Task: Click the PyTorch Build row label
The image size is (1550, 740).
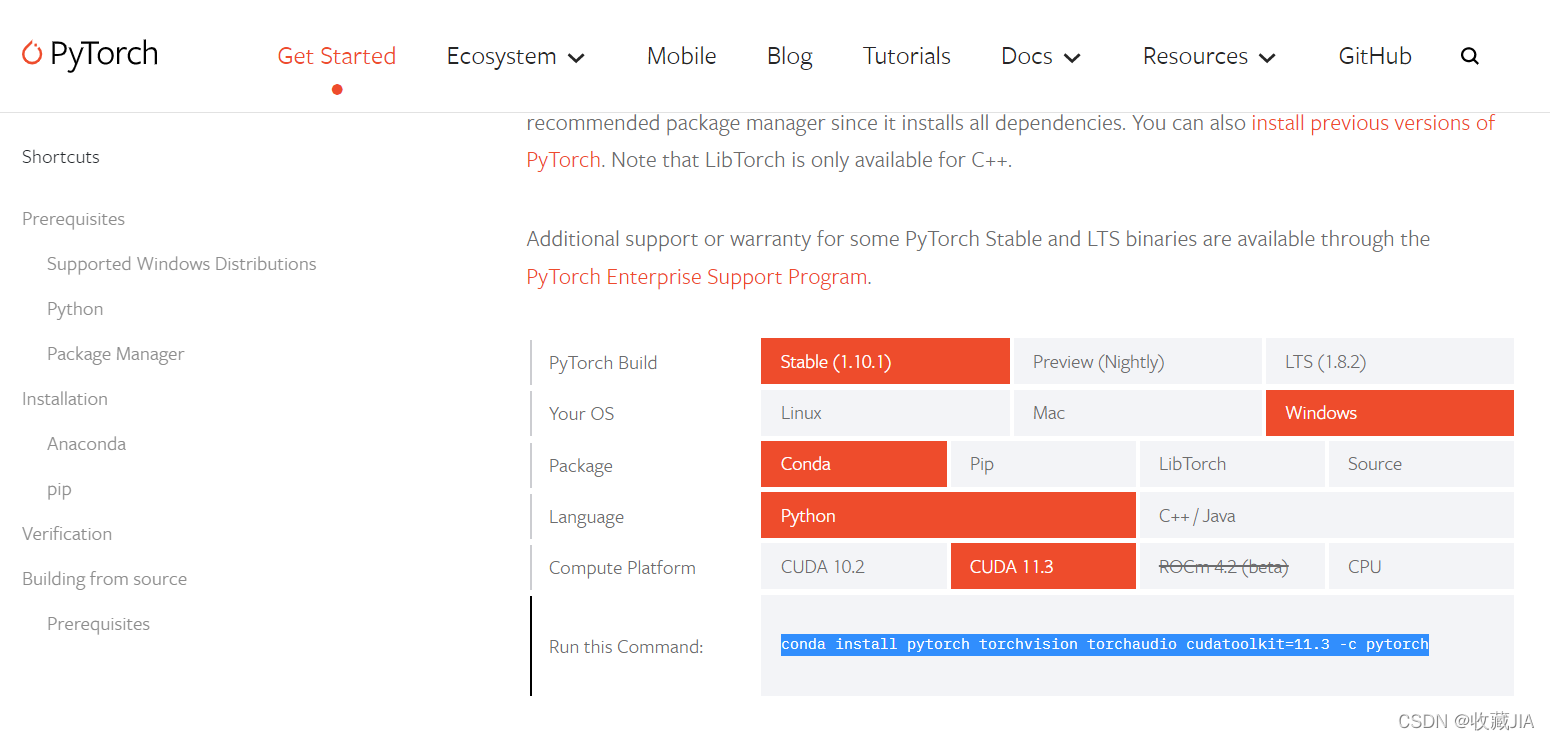Action: click(x=603, y=363)
